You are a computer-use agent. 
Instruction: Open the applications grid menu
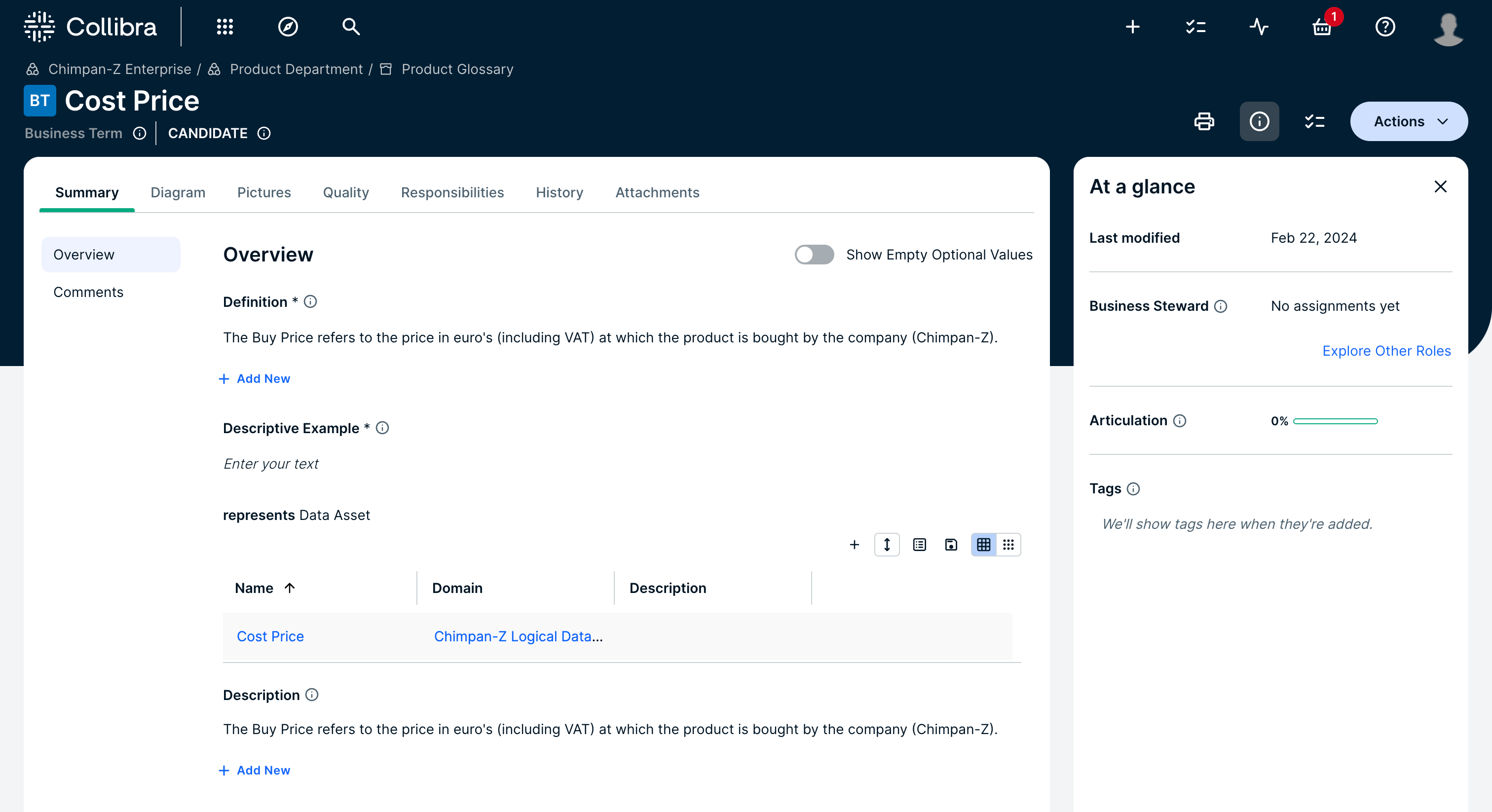coord(224,27)
